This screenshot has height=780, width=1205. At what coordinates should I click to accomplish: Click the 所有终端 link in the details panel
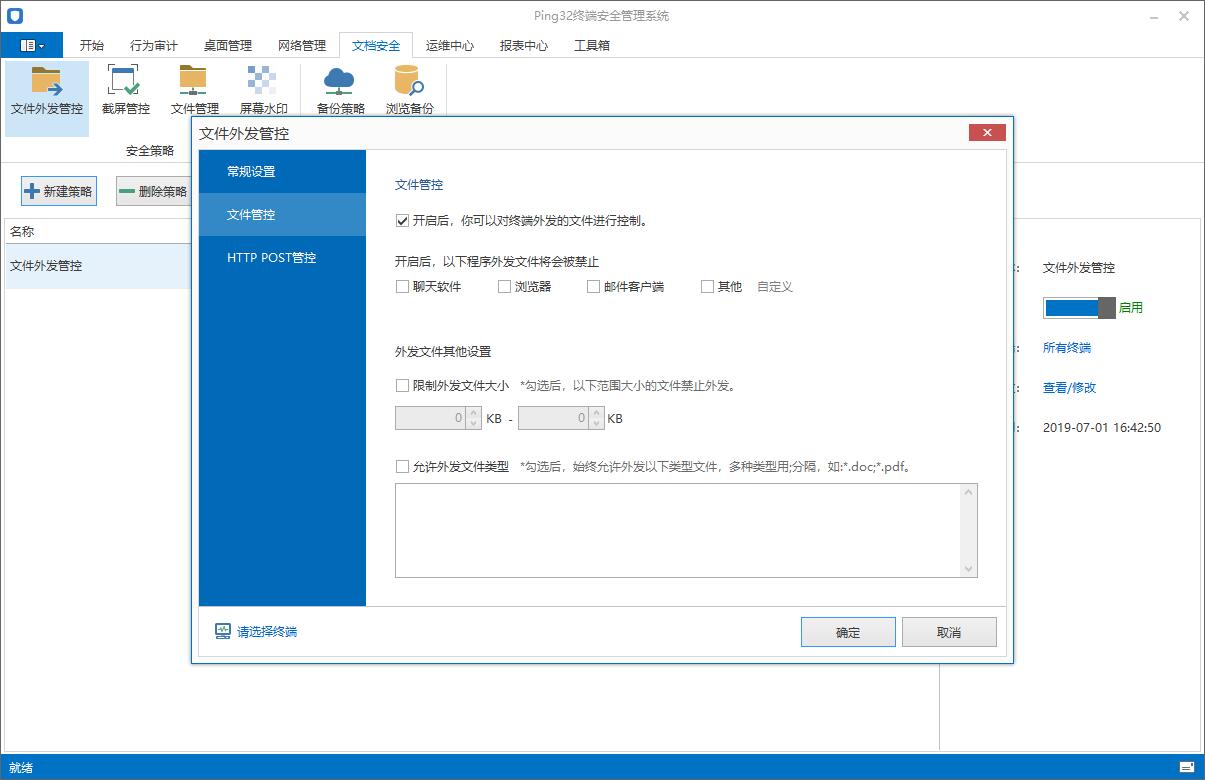tap(1067, 348)
